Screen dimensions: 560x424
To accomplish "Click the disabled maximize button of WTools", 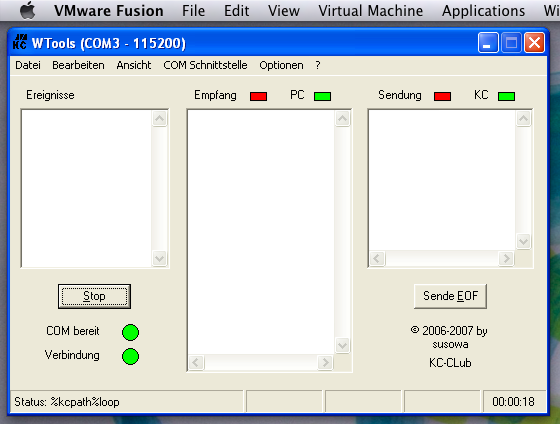I will pos(511,43).
